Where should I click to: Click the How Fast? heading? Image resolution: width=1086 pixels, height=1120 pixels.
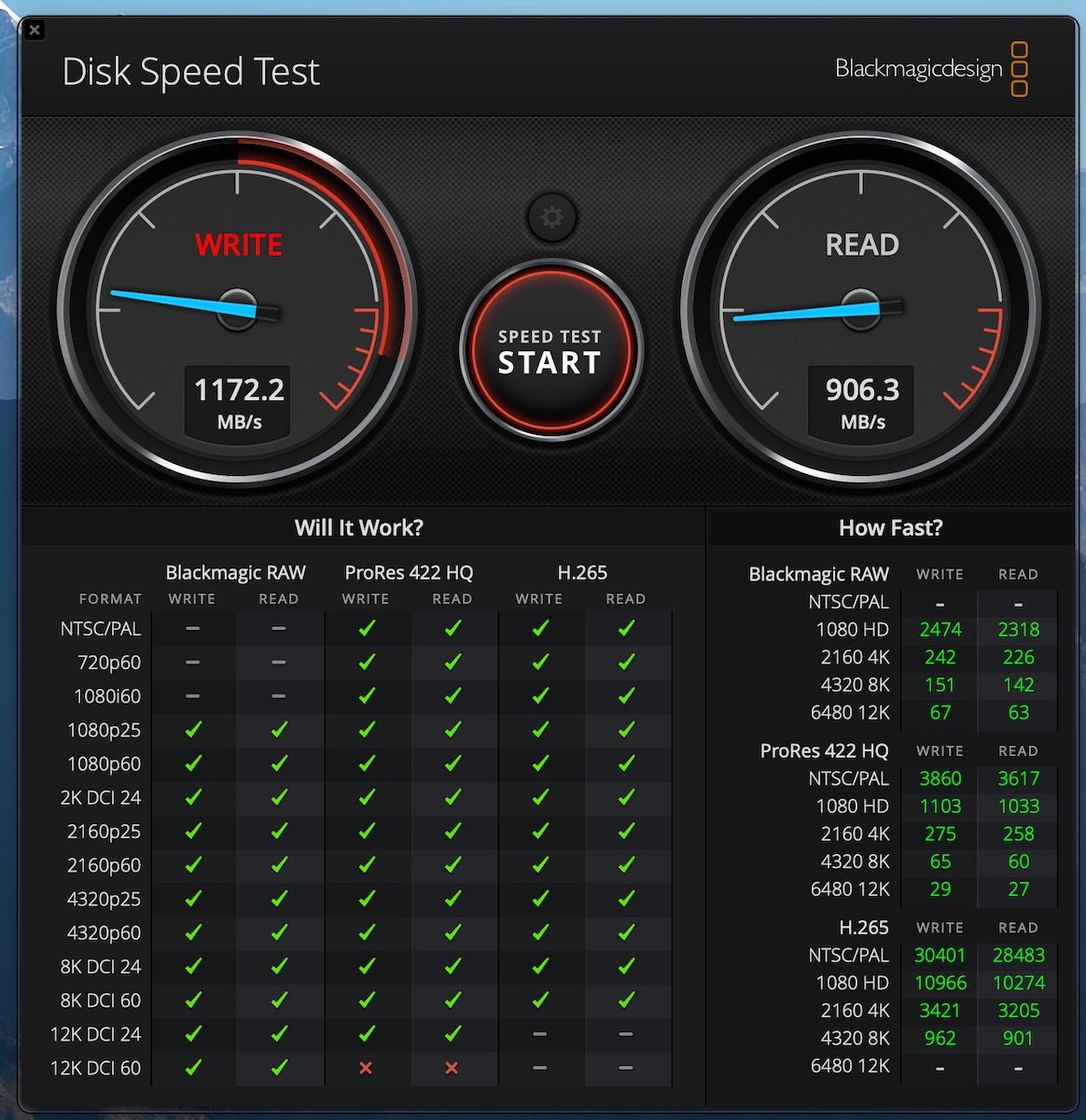[891, 527]
